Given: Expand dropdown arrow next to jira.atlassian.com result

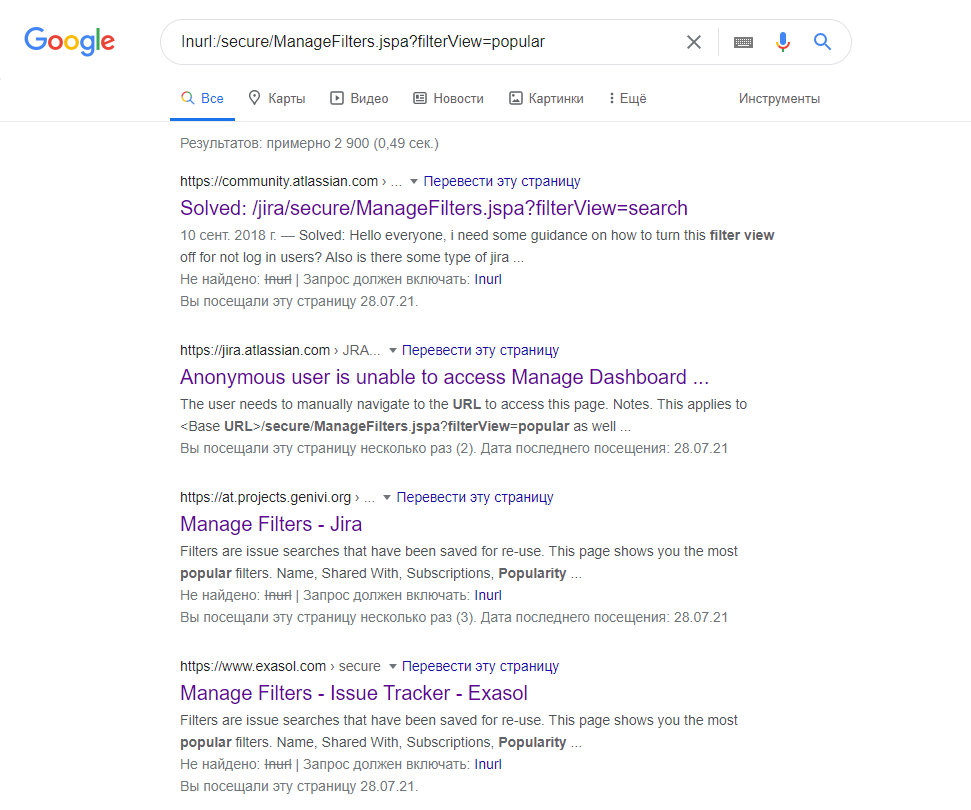Looking at the screenshot, I should coord(393,351).
